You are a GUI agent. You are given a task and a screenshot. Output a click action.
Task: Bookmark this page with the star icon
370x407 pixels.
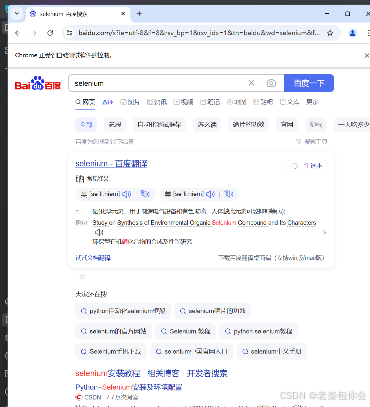click(330, 33)
